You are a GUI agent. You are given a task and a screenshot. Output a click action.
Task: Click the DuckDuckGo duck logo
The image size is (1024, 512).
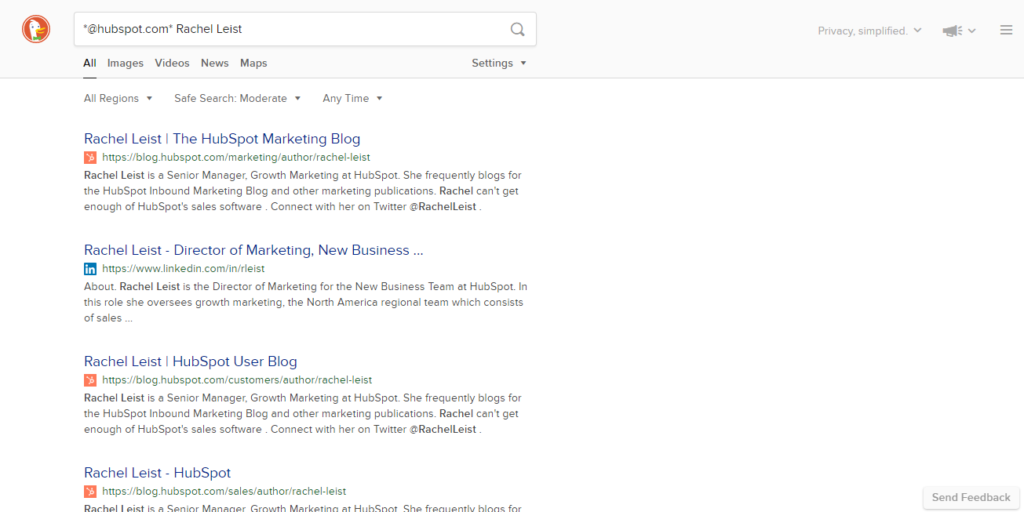click(x=36, y=29)
